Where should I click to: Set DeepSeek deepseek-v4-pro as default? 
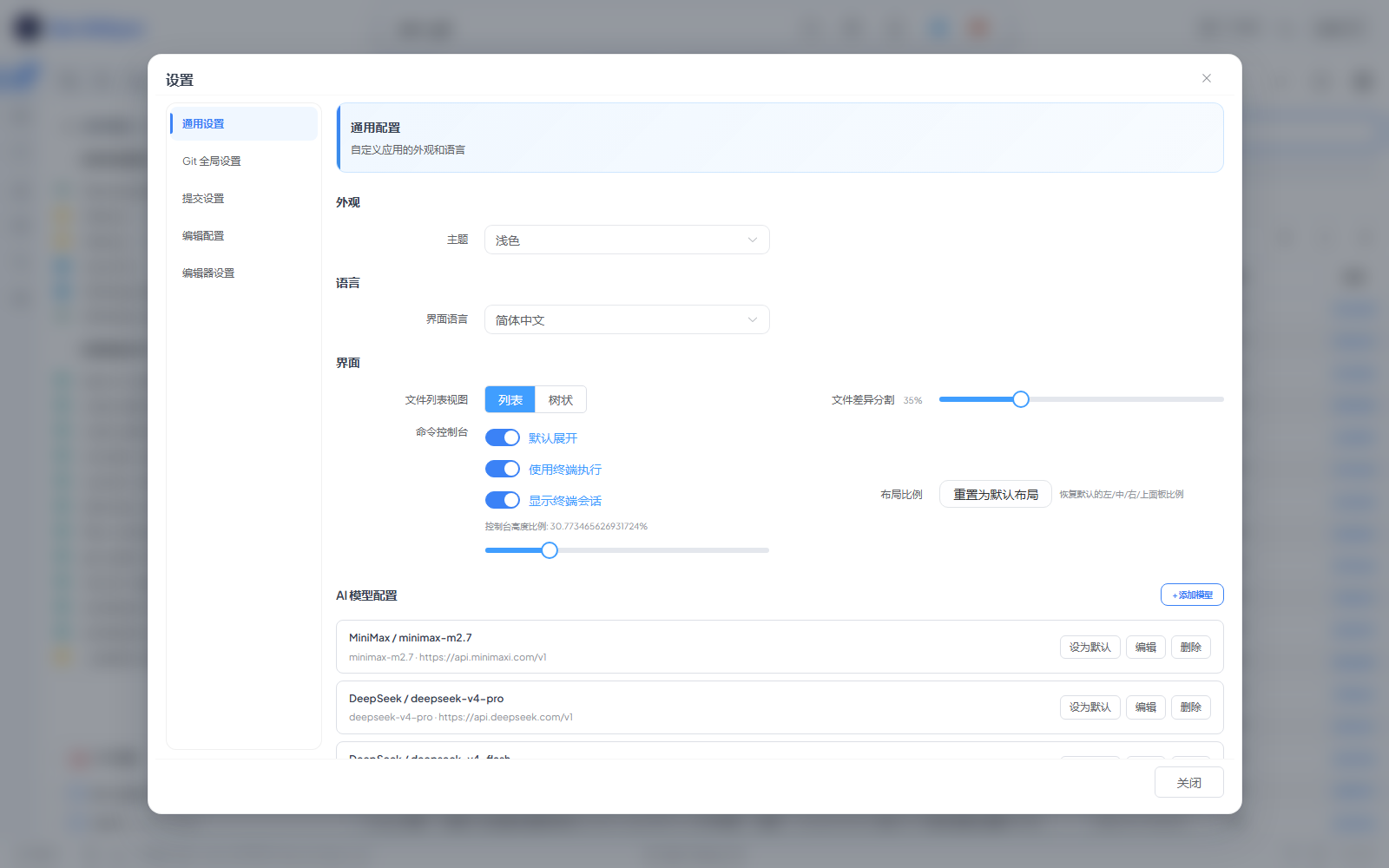1090,707
